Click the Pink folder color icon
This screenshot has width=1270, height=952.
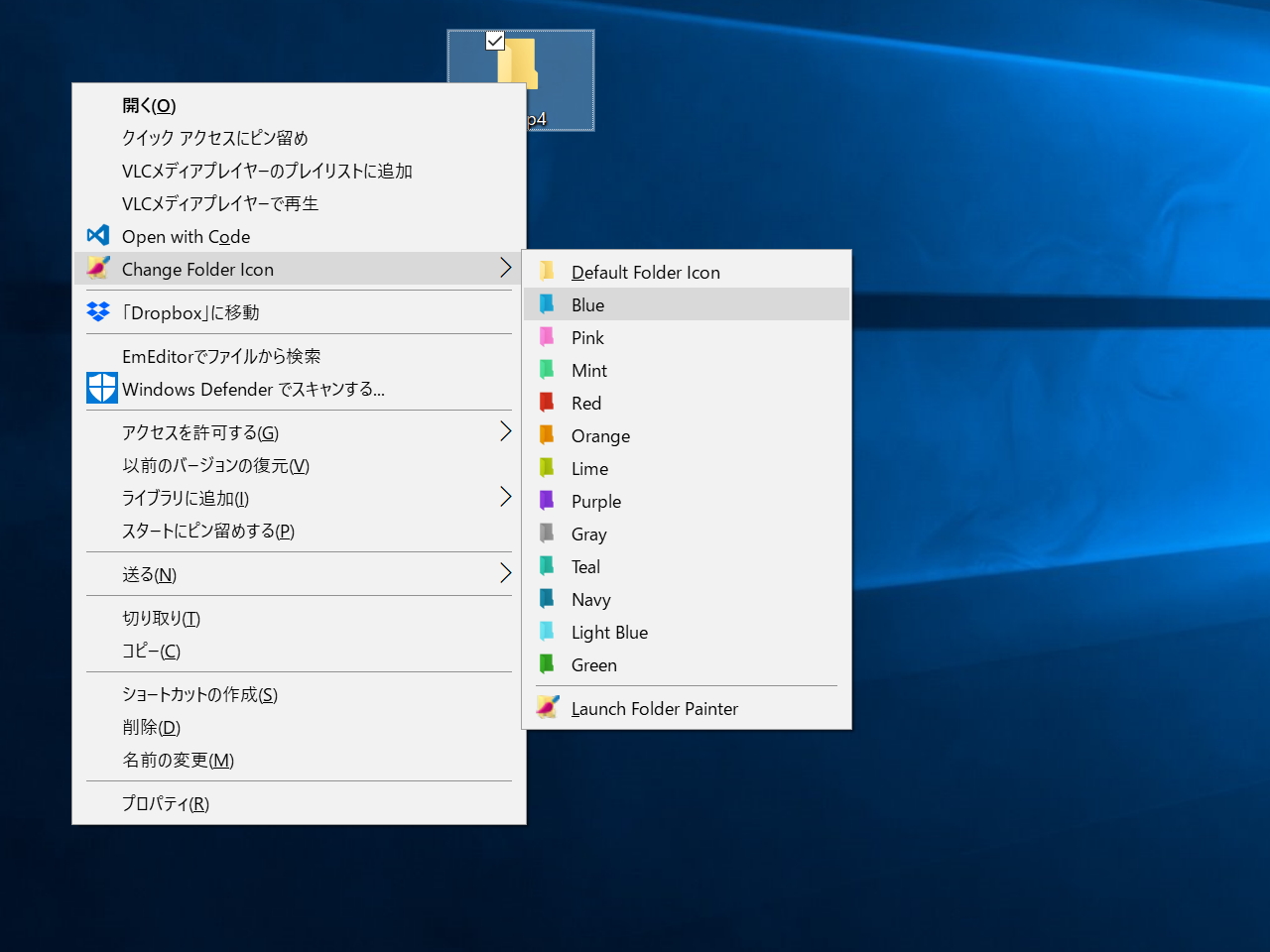pyautogui.click(x=547, y=336)
